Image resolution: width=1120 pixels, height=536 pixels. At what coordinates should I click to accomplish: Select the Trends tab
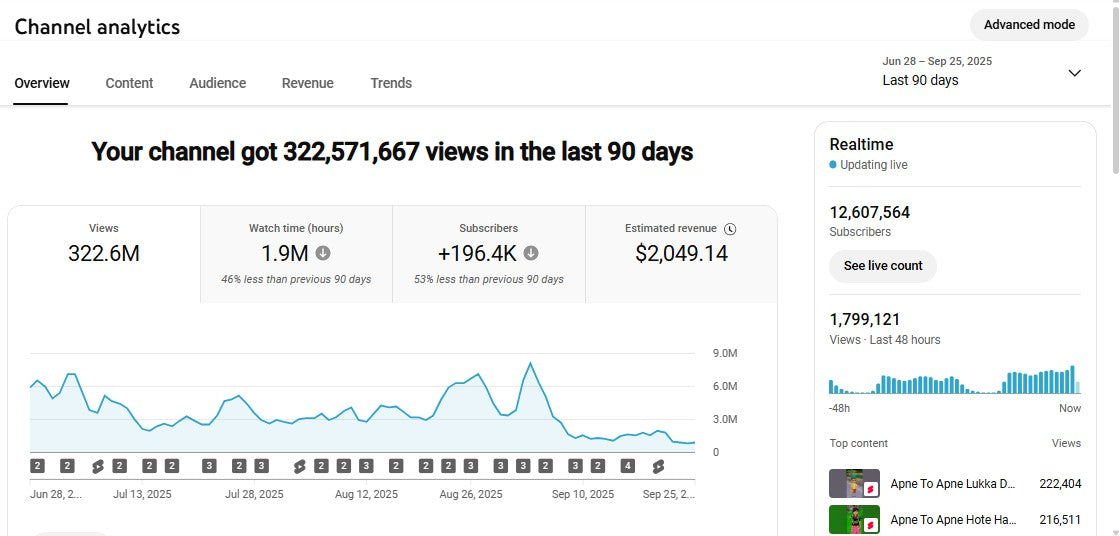tap(391, 83)
